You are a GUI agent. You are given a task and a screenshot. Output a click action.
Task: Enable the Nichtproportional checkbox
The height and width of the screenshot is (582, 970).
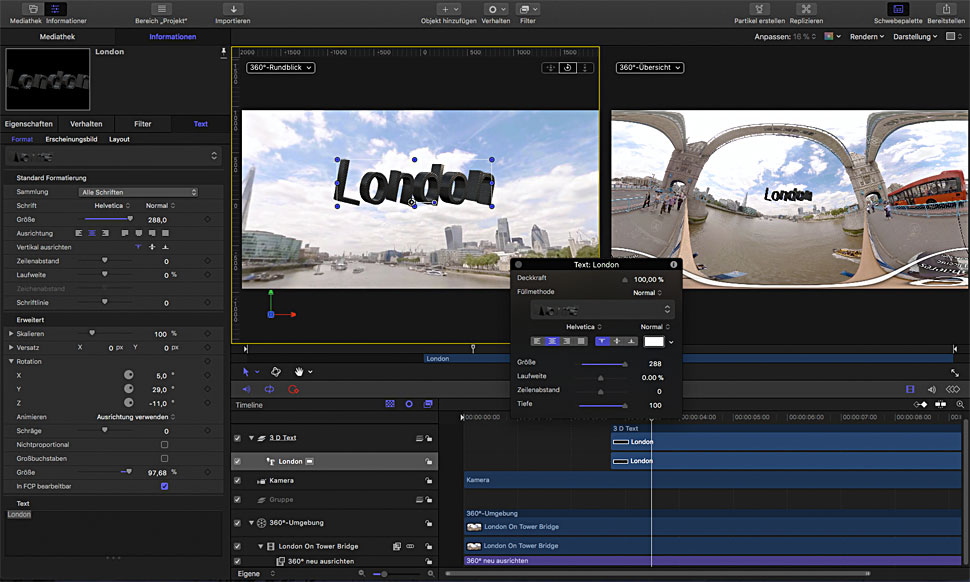(165, 445)
